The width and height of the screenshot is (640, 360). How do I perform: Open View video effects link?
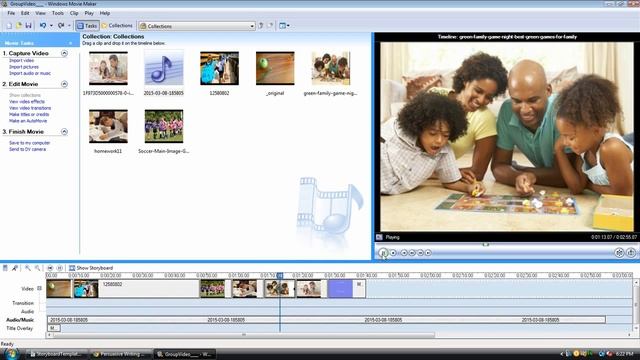tap(27, 102)
